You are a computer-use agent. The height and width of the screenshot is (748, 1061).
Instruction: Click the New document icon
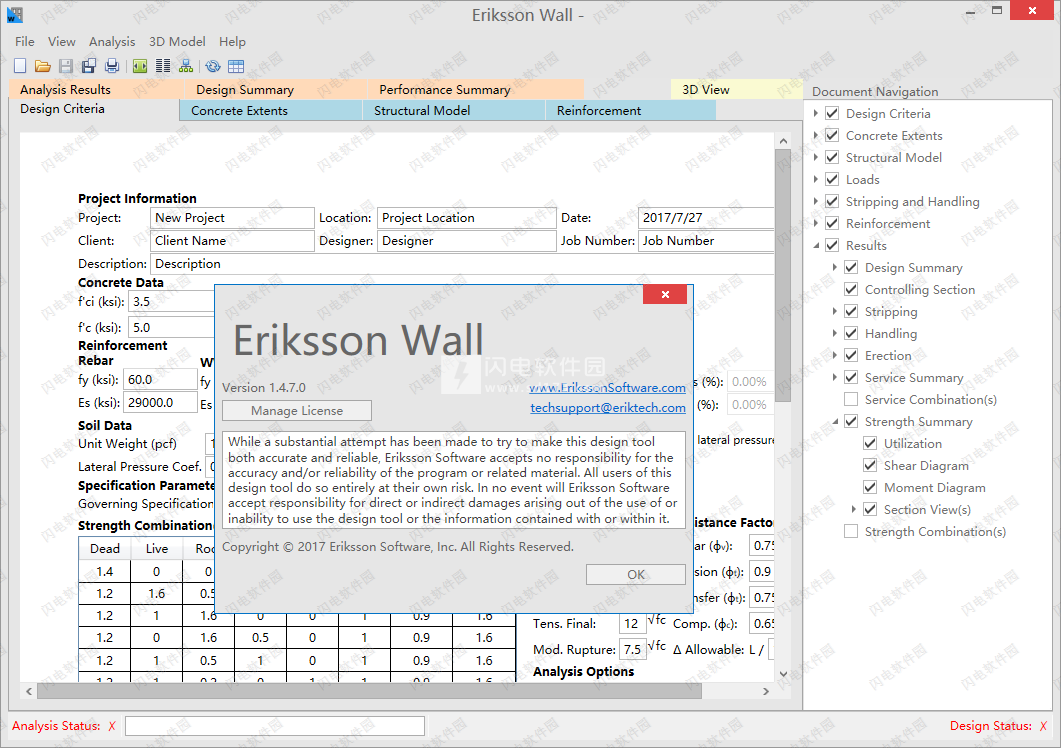[20, 66]
